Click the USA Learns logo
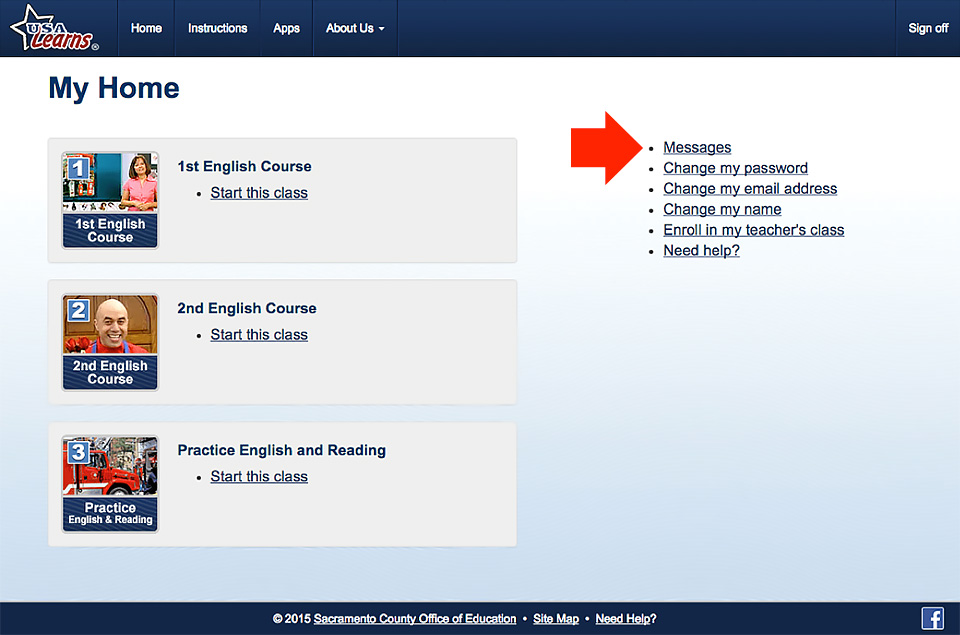The image size is (960, 635). click(x=54, y=28)
